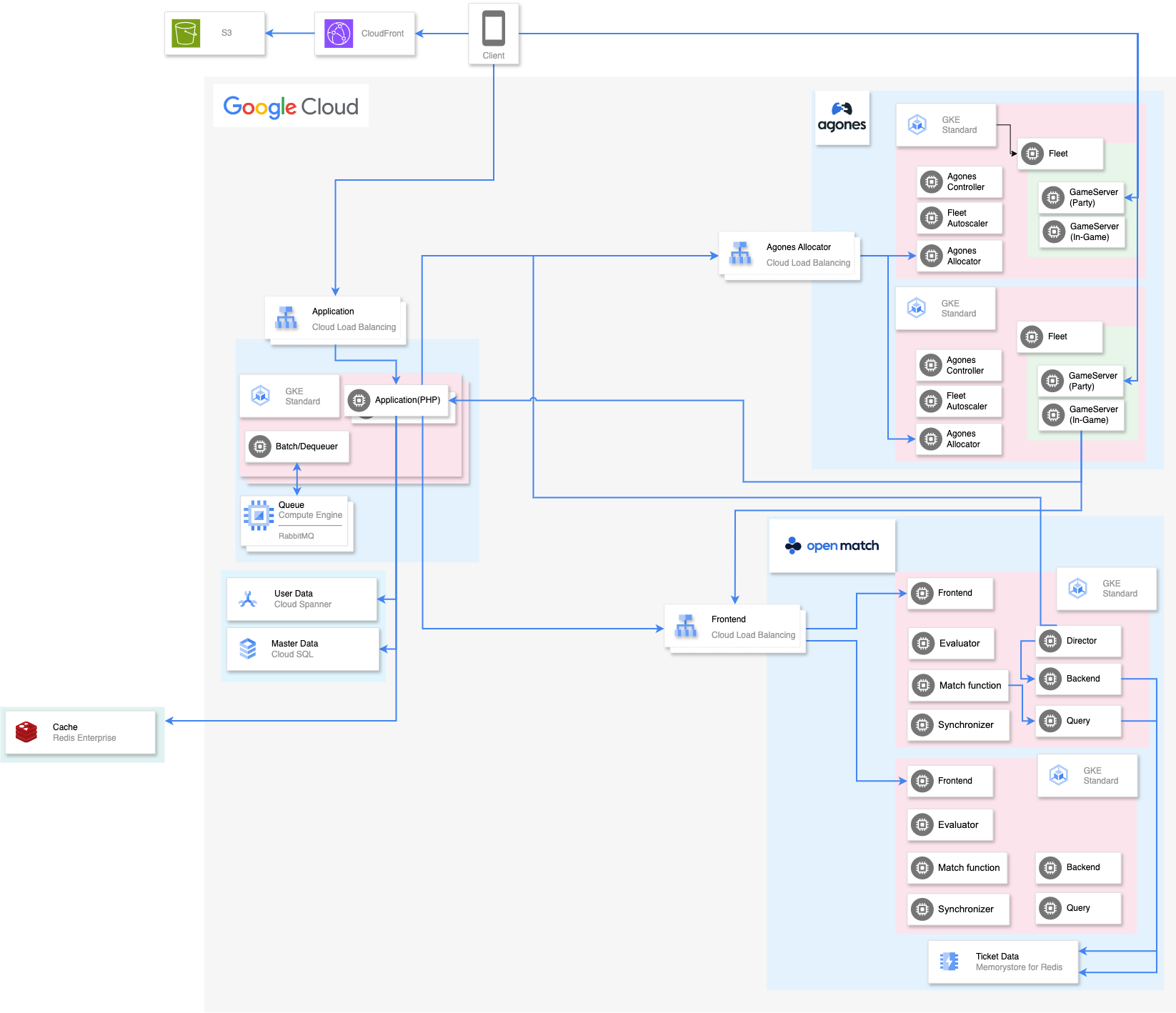1176x1013 pixels.
Task: Click the Google Cloud logo
Action: [x=291, y=106]
